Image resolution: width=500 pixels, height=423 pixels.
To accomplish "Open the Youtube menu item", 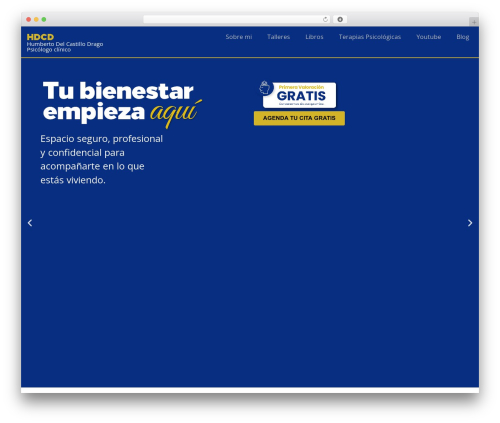I will pos(429,37).
